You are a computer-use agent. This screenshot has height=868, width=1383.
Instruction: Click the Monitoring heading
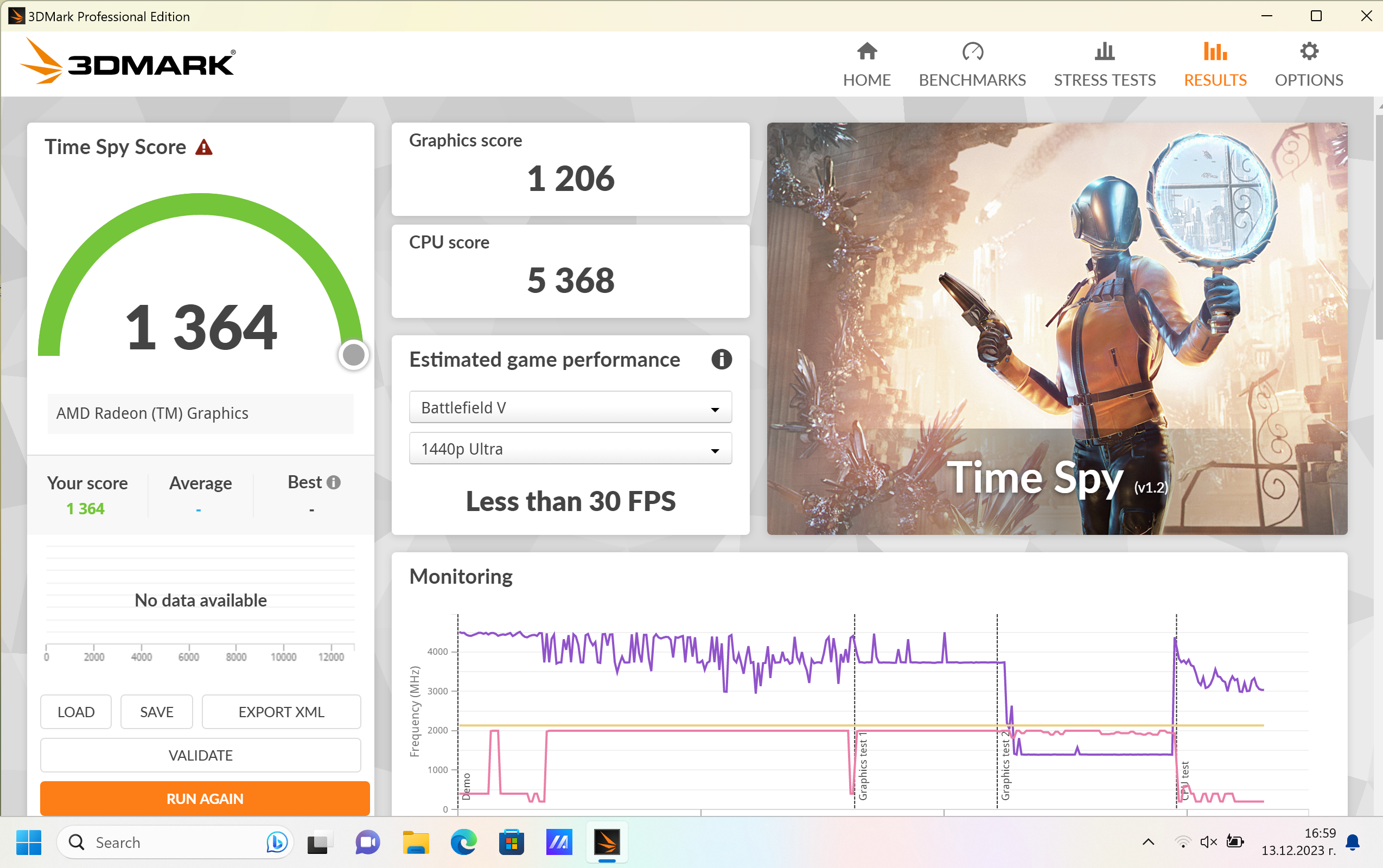coord(461,576)
